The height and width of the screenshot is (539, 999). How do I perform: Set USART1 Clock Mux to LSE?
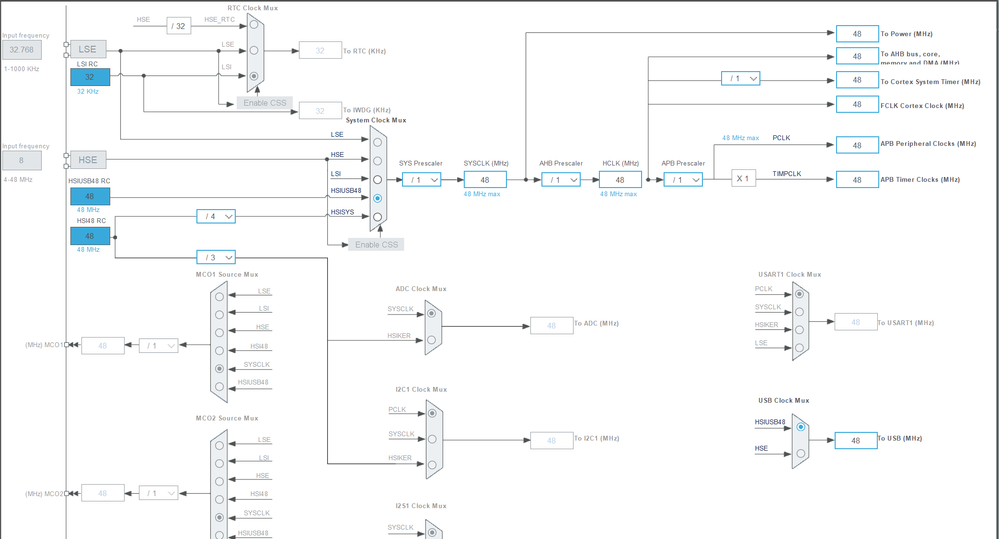pos(799,347)
